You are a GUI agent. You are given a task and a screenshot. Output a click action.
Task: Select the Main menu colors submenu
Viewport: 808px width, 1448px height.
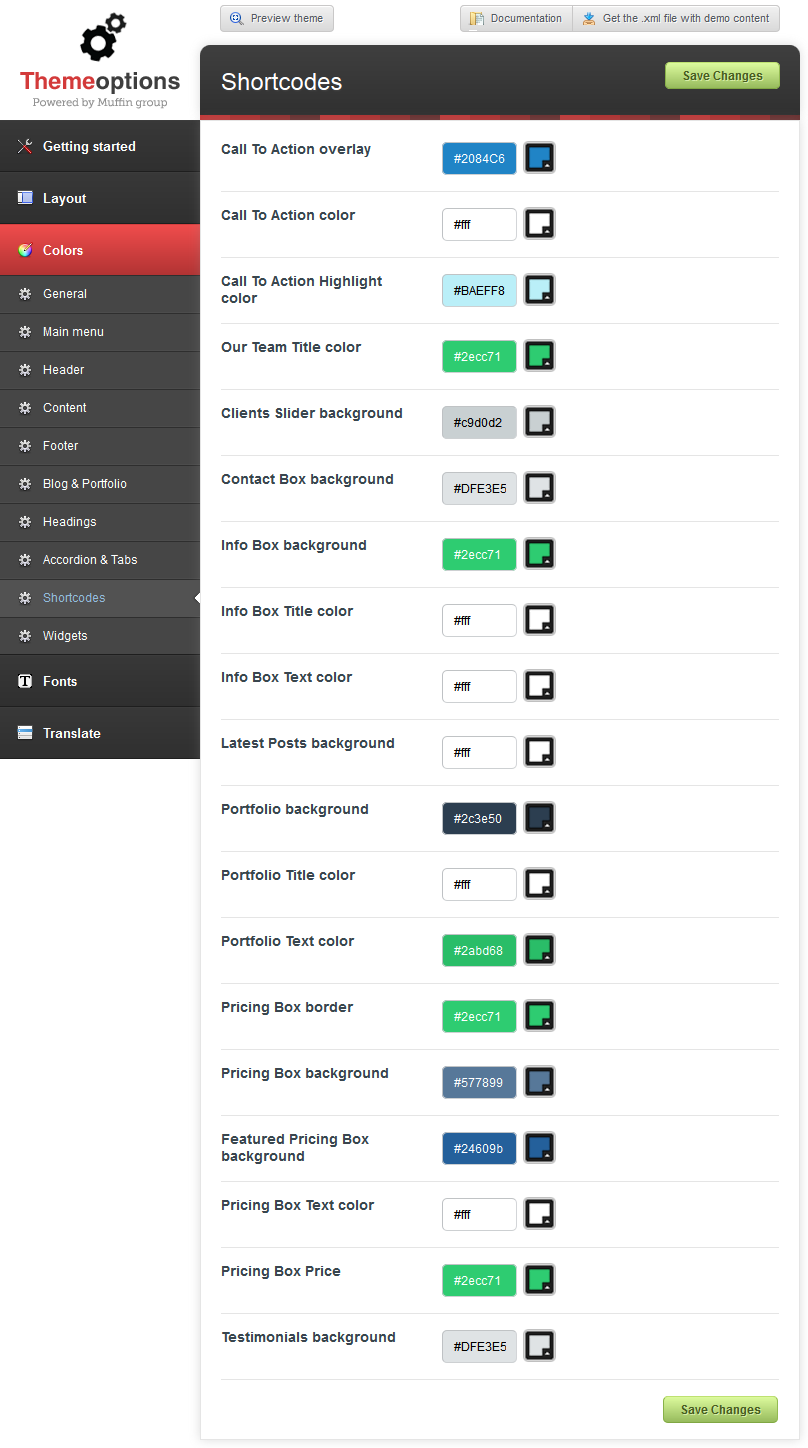[x=100, y=332]
